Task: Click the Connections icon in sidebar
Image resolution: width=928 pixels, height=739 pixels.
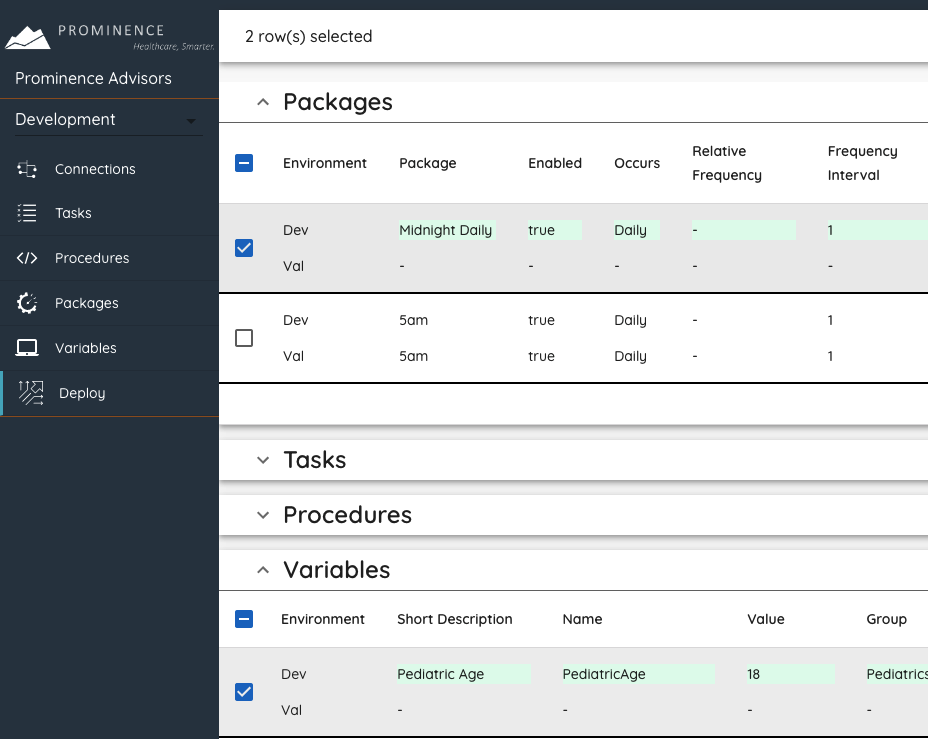Action: [27, 169]
